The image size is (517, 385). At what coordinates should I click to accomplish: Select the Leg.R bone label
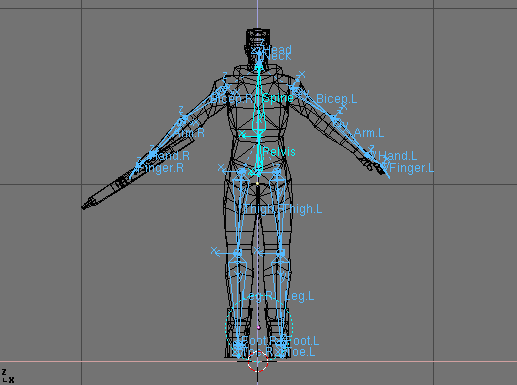coord(258,296)
